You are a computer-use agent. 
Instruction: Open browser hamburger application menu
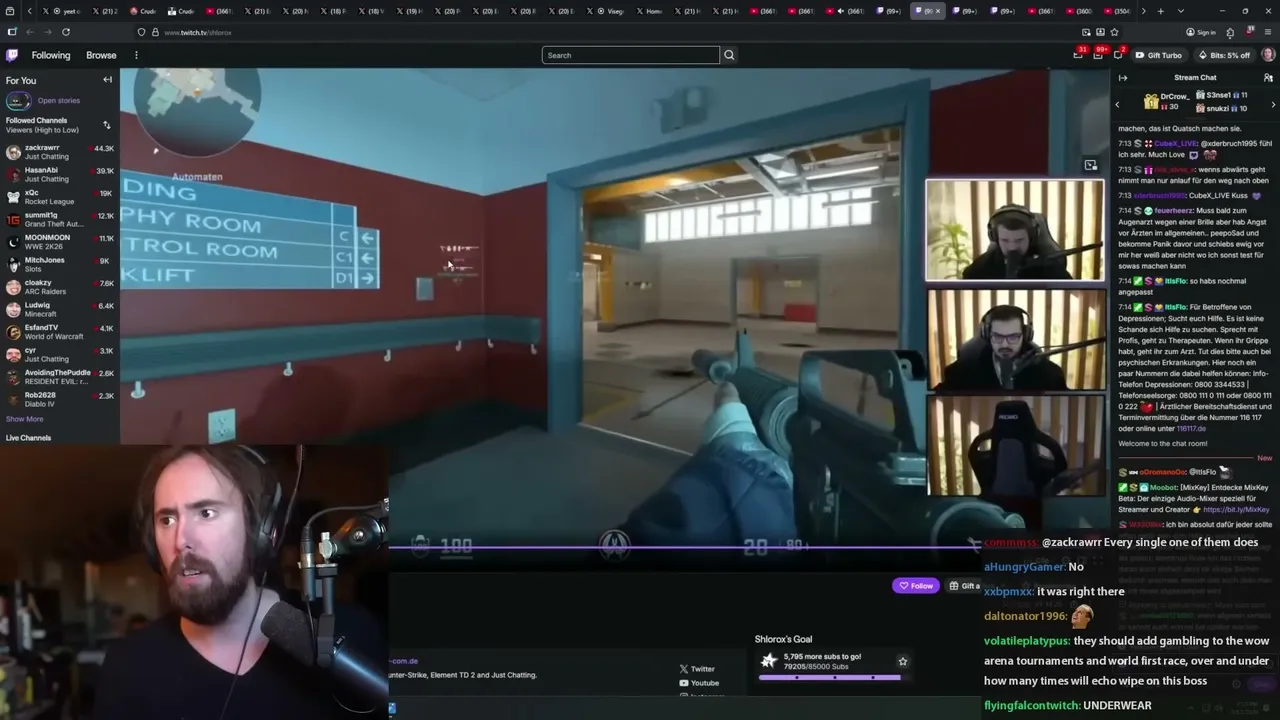(1267, 32)
